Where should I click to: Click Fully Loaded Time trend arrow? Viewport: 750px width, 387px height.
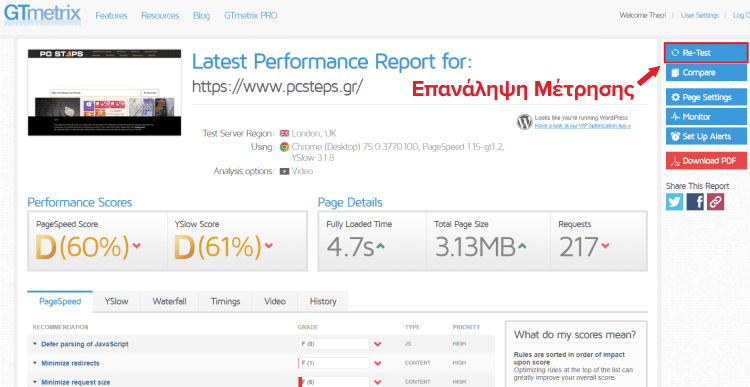[380, 246]
